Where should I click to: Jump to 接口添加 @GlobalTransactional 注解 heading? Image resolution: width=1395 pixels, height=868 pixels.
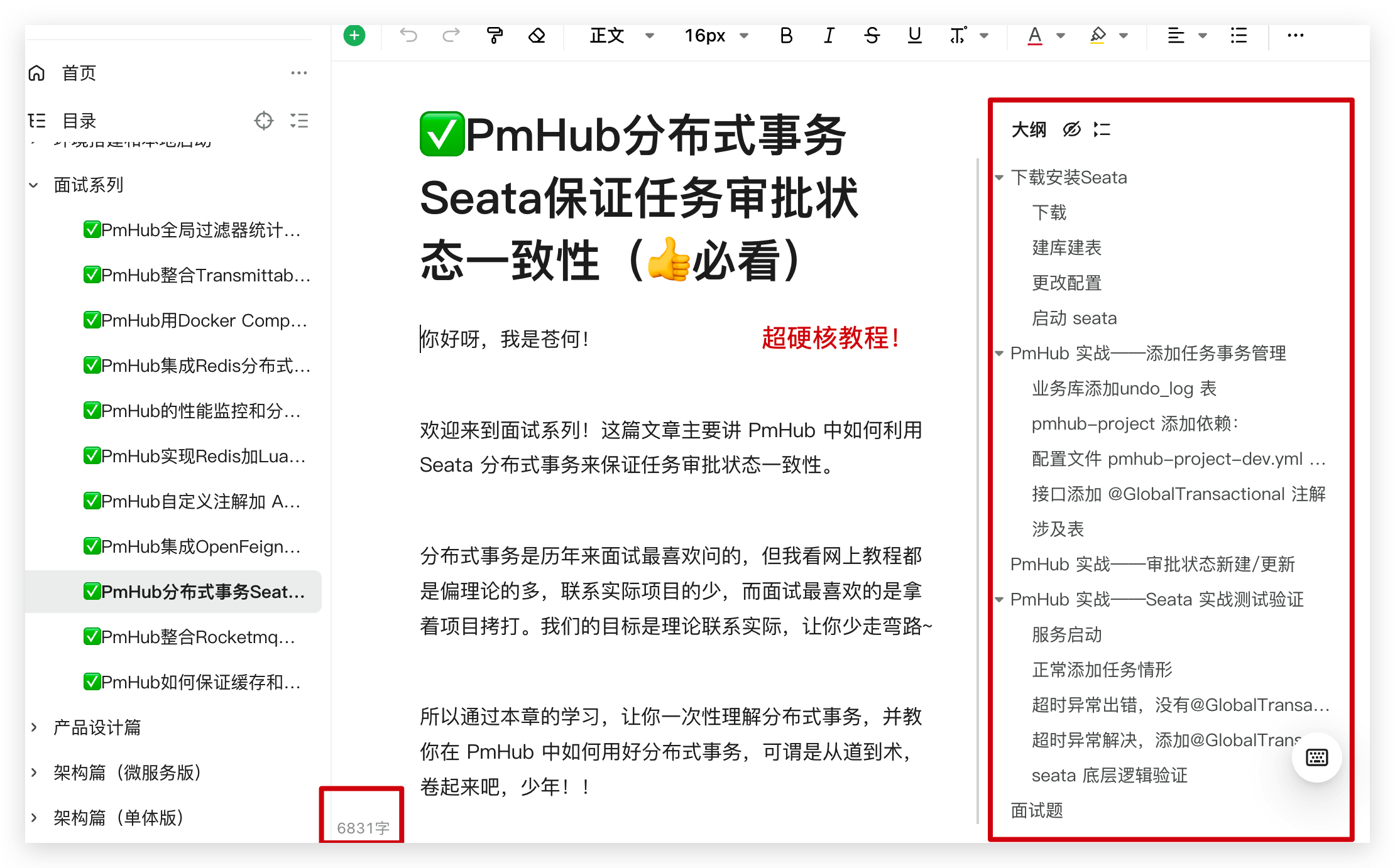click(x=1179, y=494)
